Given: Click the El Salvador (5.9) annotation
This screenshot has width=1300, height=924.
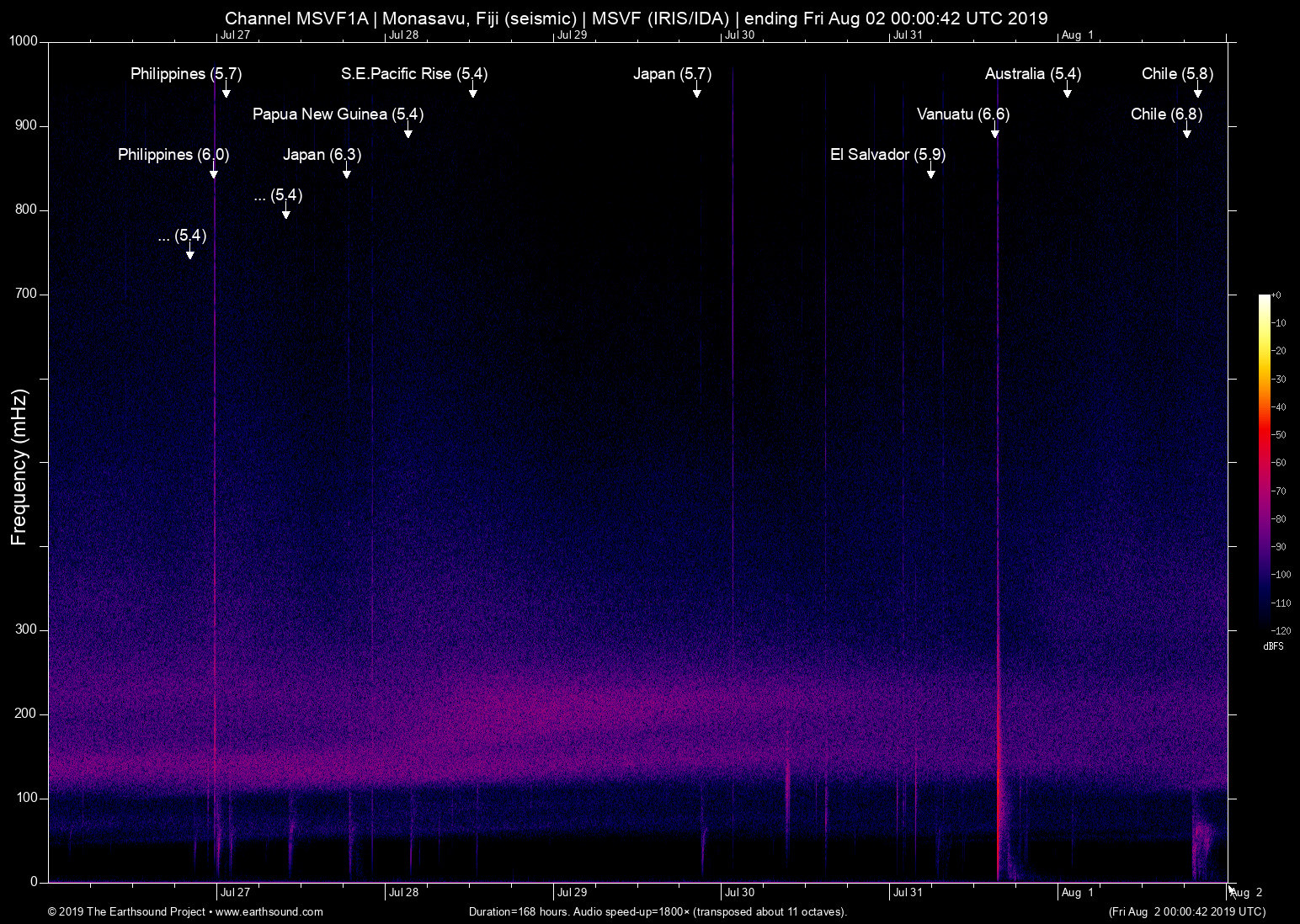Looking at the screenshot, I should (887, 155).
